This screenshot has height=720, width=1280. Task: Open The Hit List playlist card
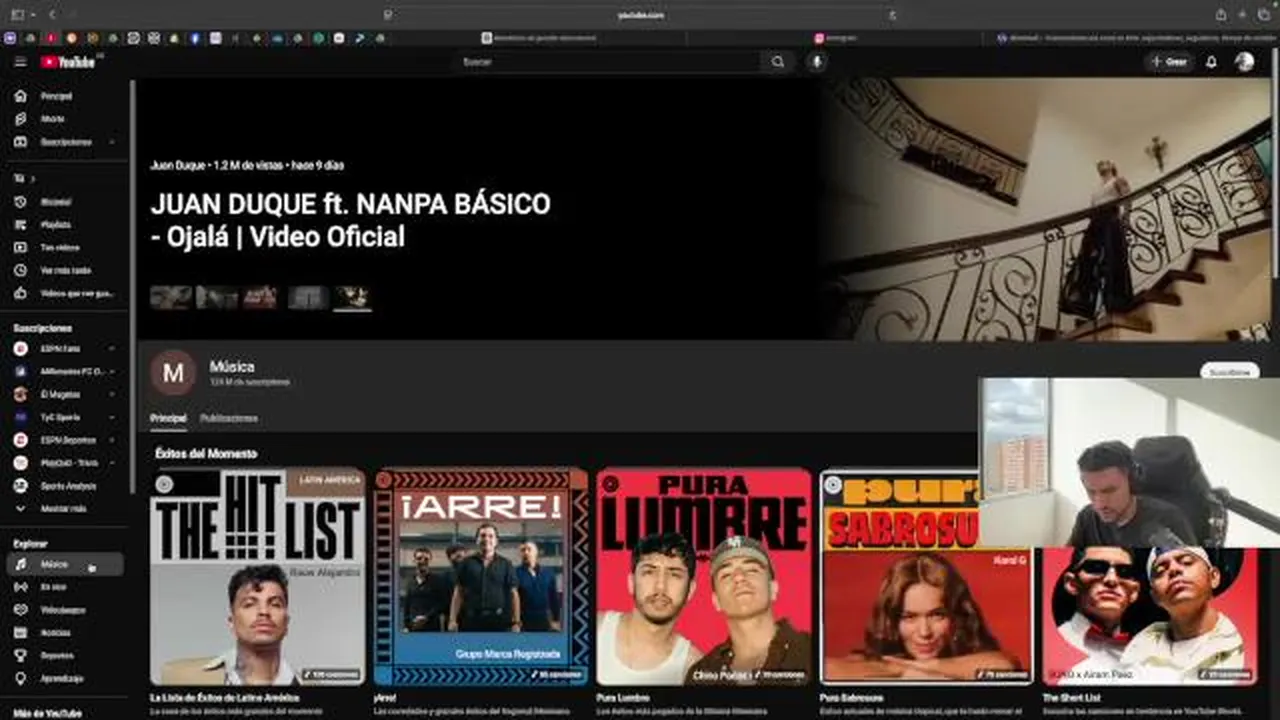258,577
